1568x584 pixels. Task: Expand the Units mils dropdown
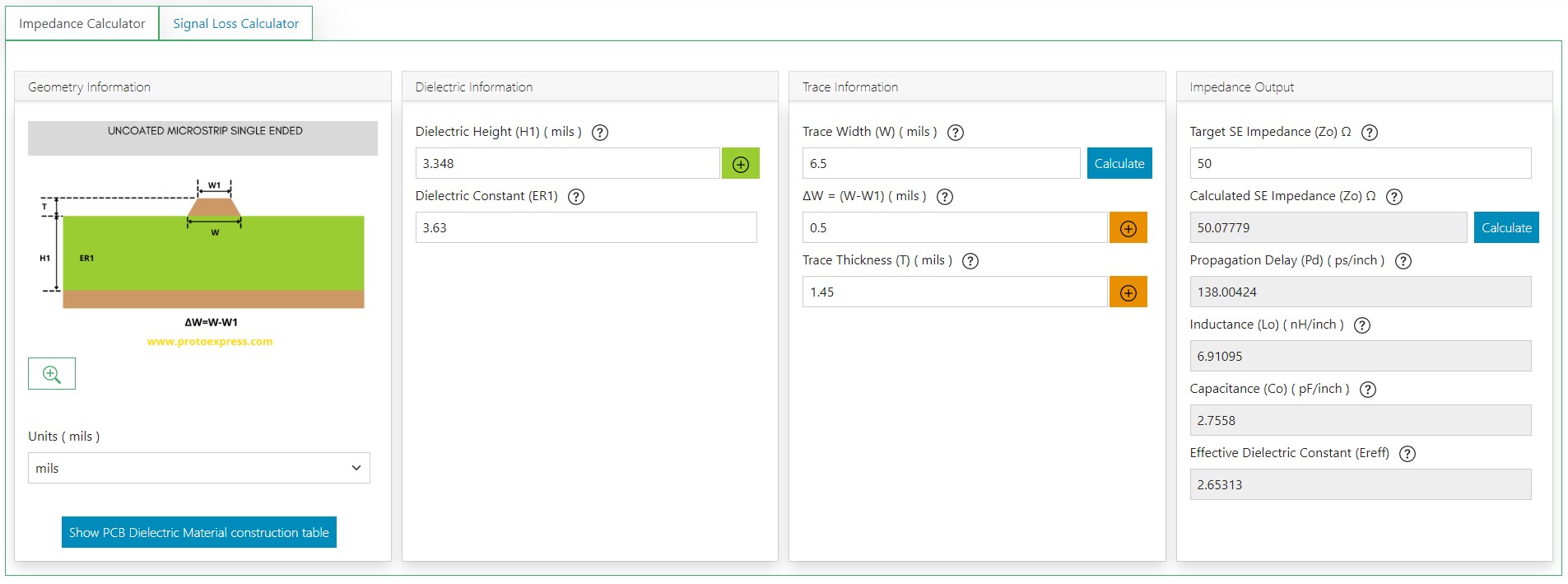199,468
